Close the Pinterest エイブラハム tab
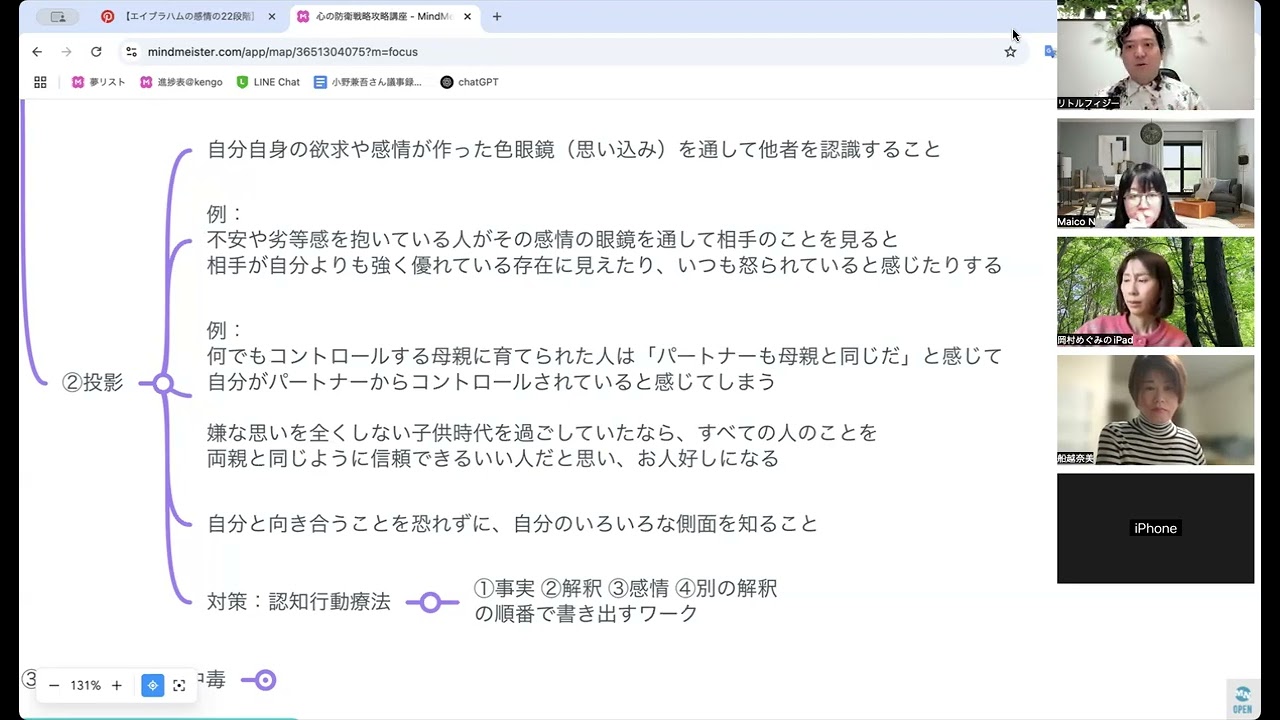Viewport: 1280px width, 720px height. click(x=271, y=17)
